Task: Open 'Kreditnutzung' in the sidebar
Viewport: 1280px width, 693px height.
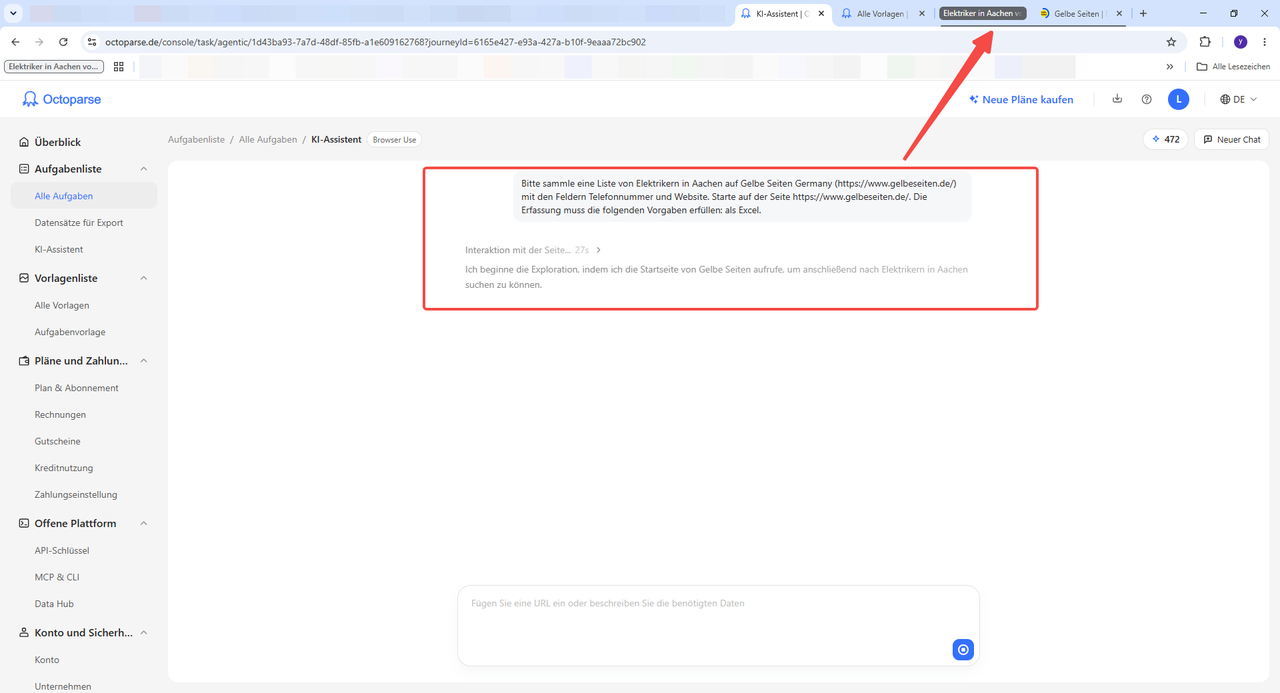Action: pyautogui.click(x=64, y=468)
